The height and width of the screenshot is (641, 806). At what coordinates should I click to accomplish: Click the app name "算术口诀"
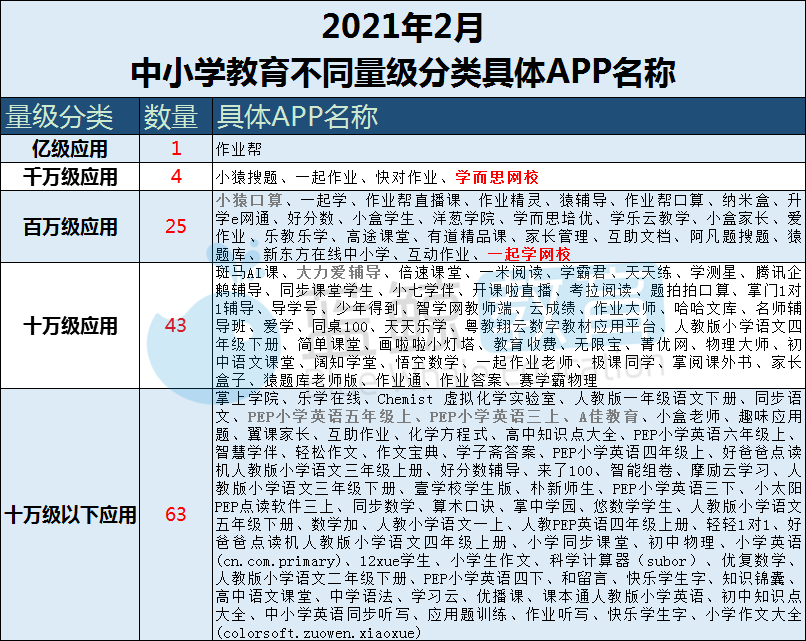(x=464, y=506)
